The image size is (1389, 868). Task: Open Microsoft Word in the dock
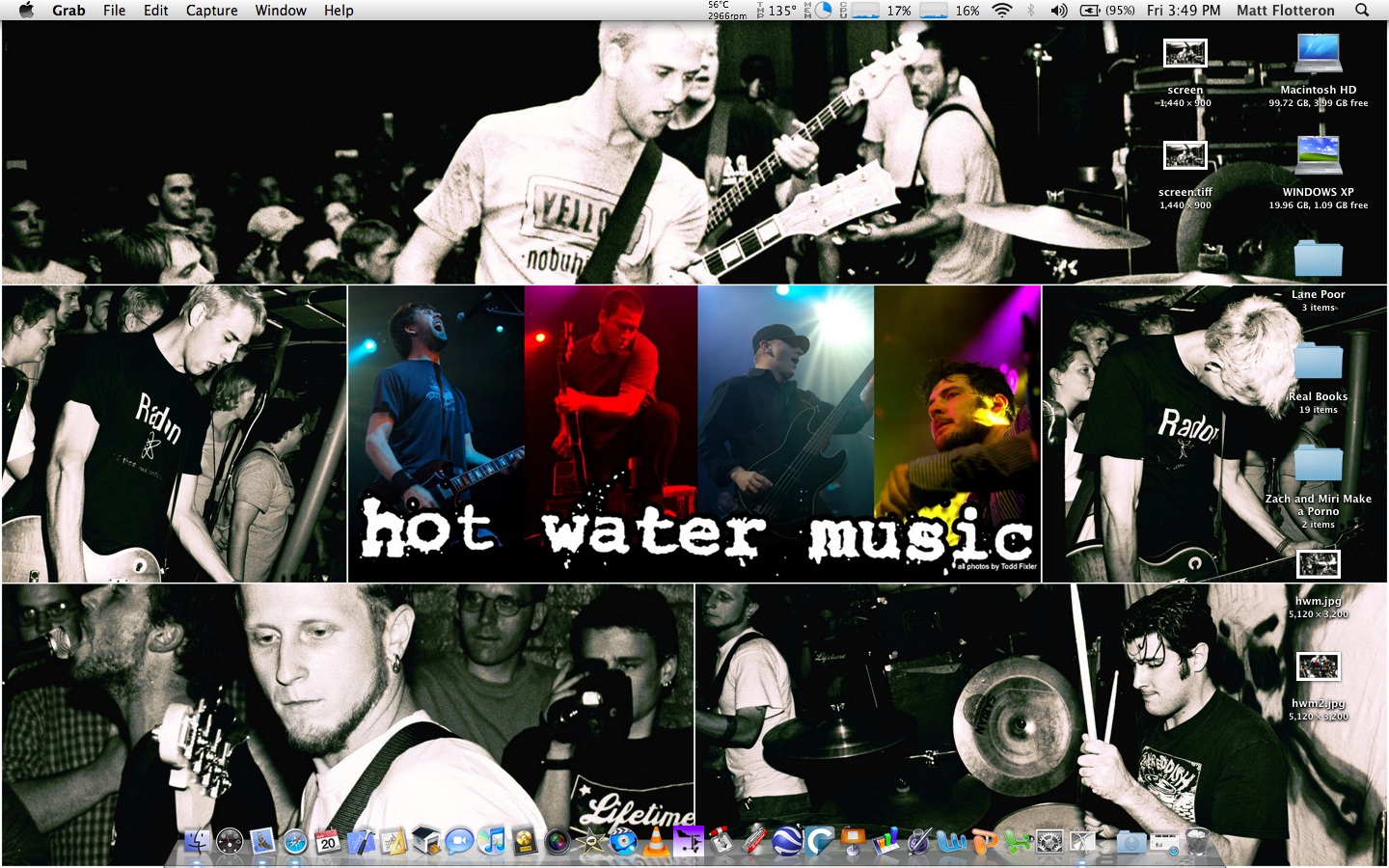[951, 842]
